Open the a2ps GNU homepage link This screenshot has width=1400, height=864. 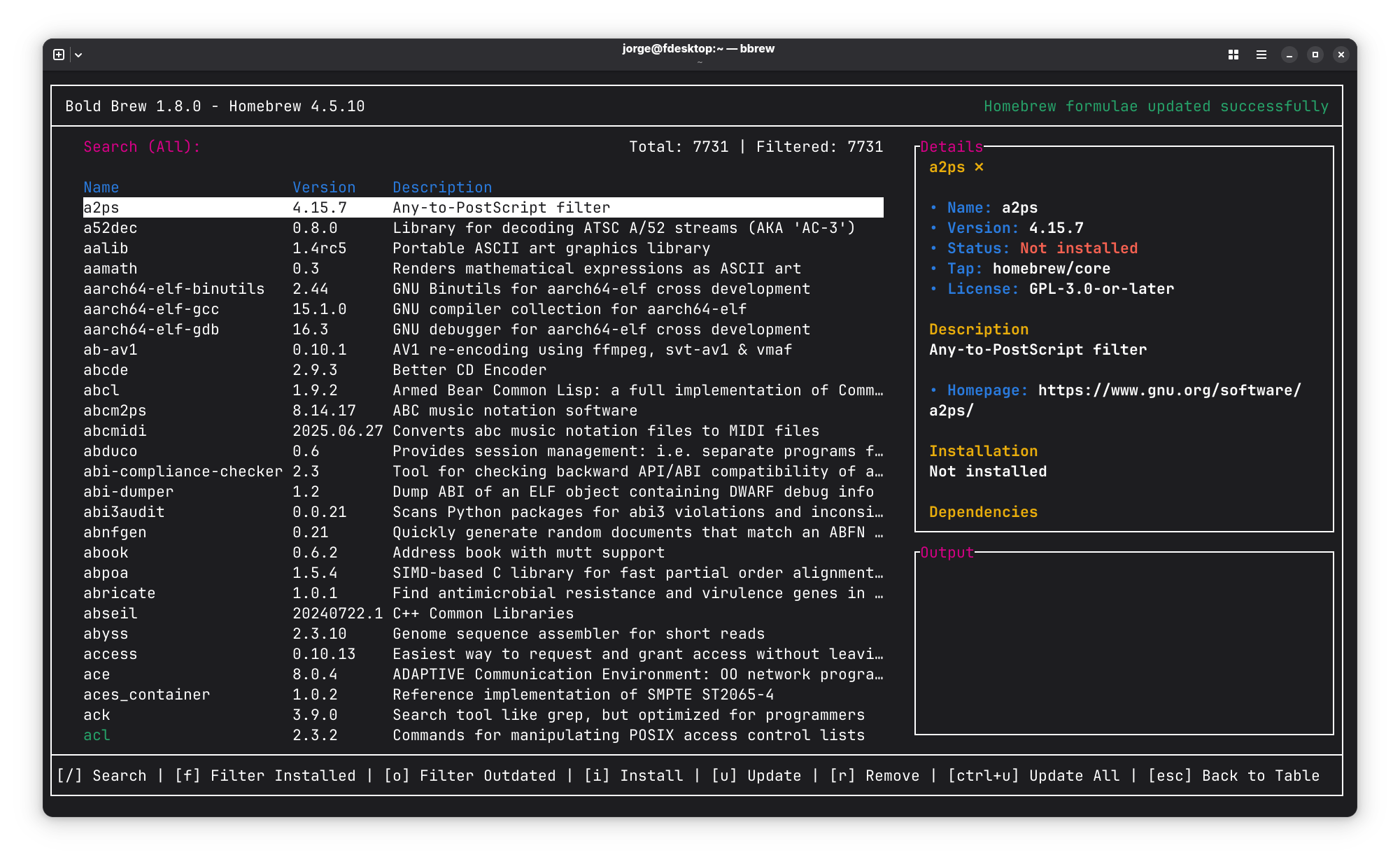(x=1115, y=400)
